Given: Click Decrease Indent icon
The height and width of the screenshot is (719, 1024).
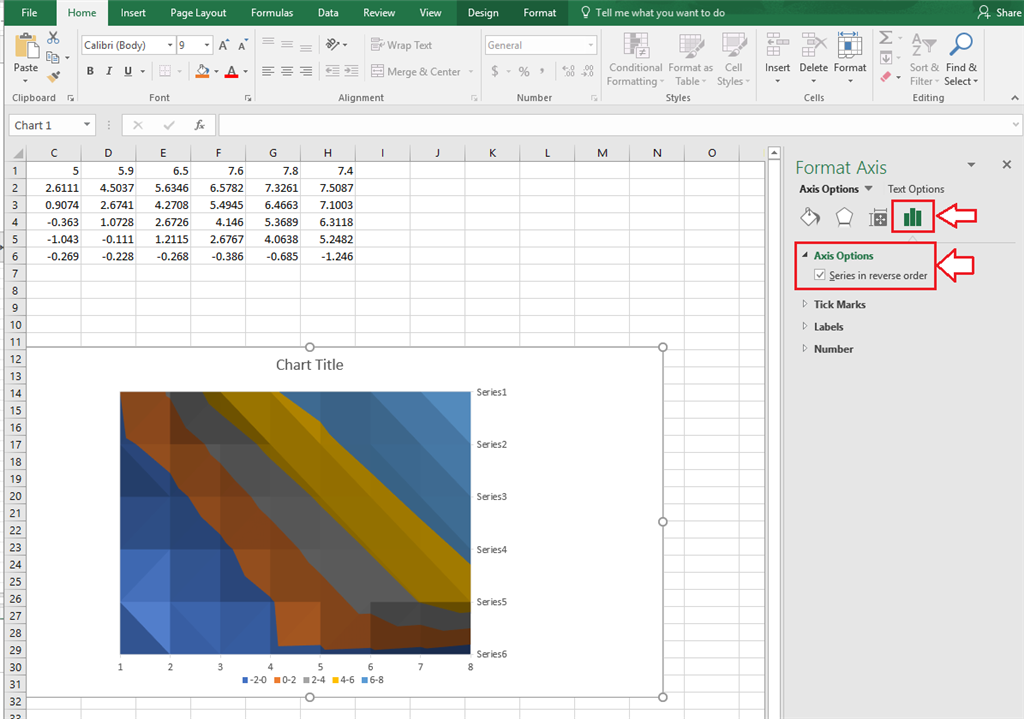Looking at the screenshot, I should (x=332, y=71).
